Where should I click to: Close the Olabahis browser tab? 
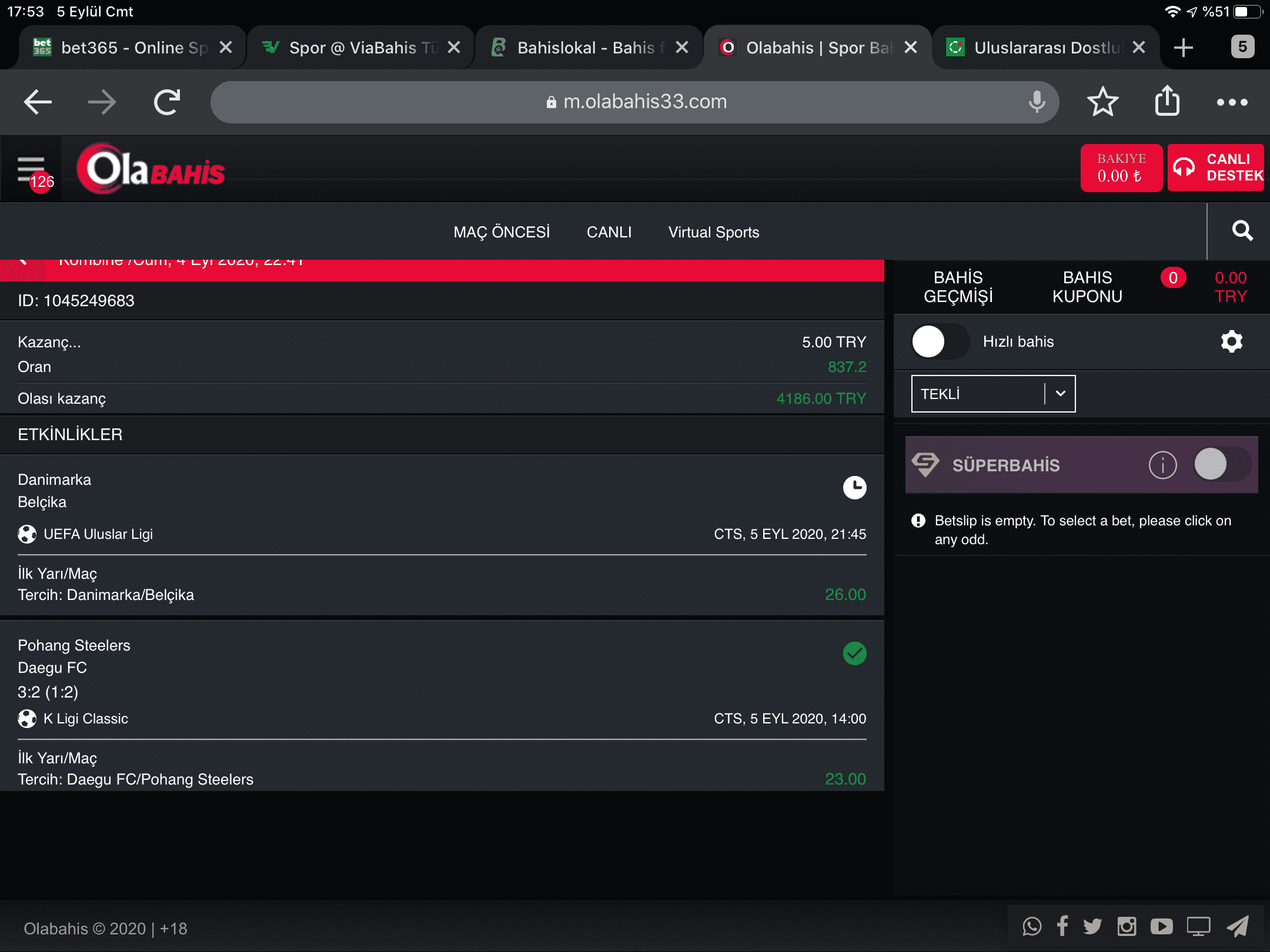910,48
